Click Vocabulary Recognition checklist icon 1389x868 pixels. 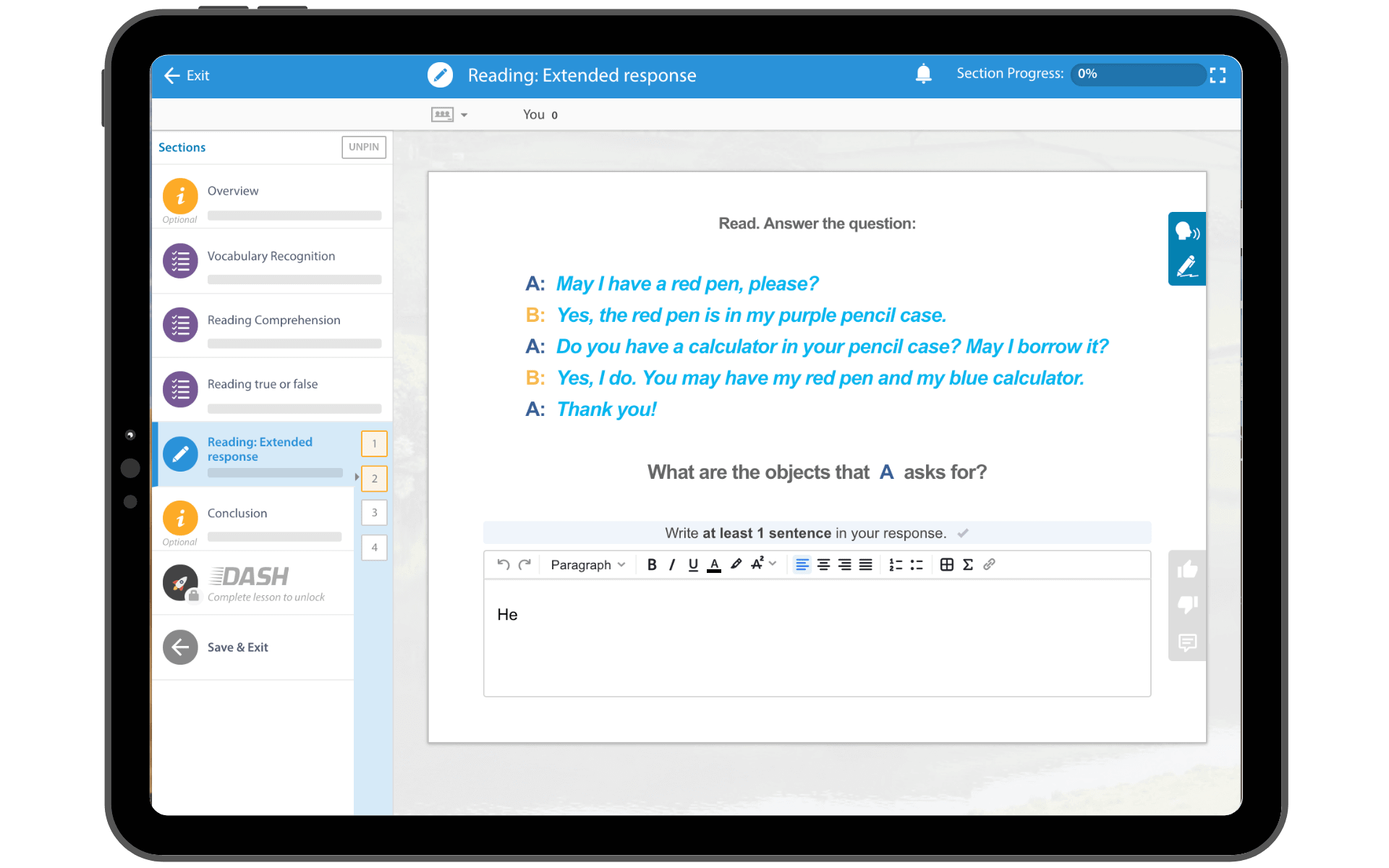[180, 261]
